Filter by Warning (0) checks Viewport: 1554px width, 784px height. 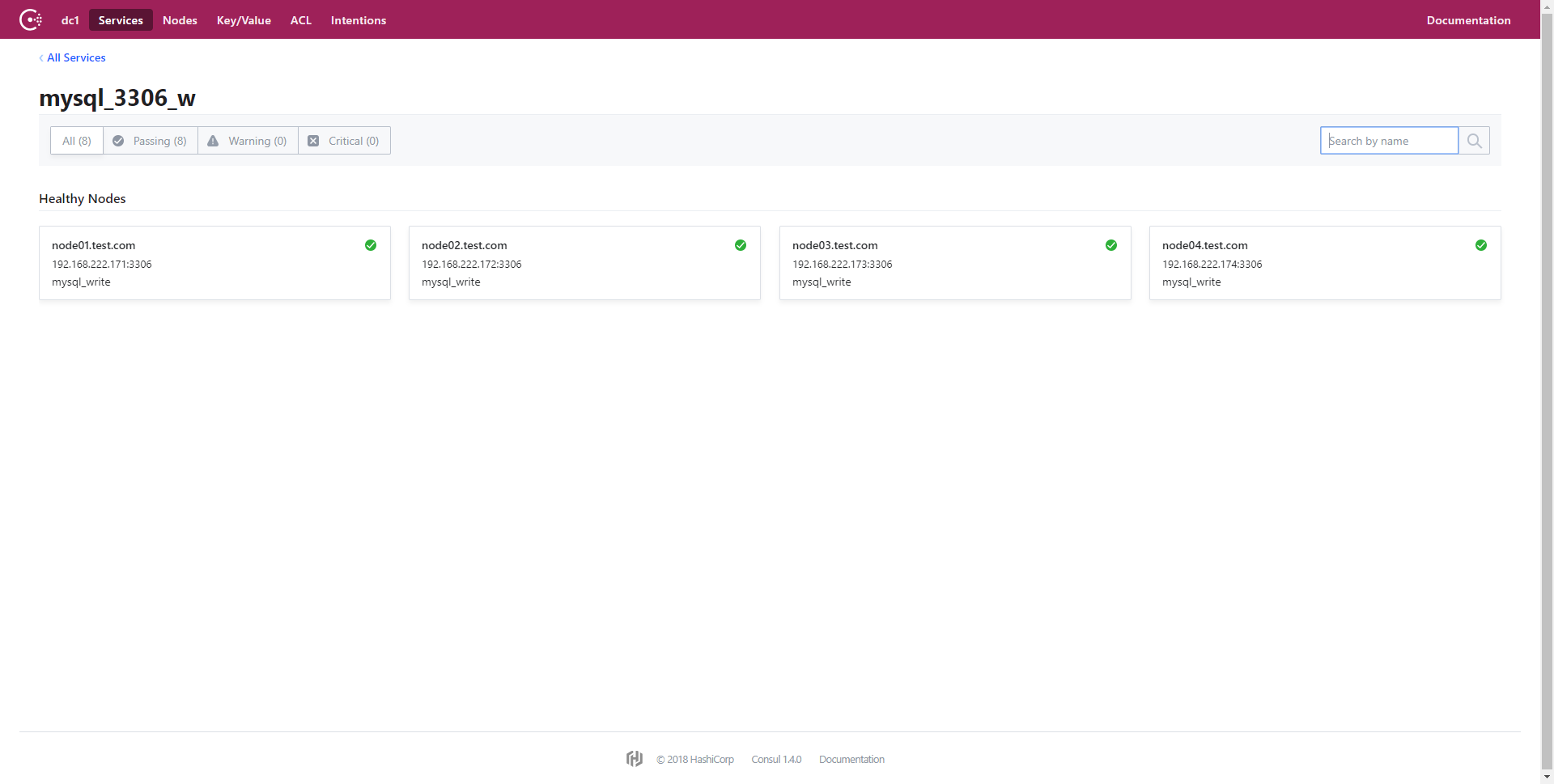248,141
